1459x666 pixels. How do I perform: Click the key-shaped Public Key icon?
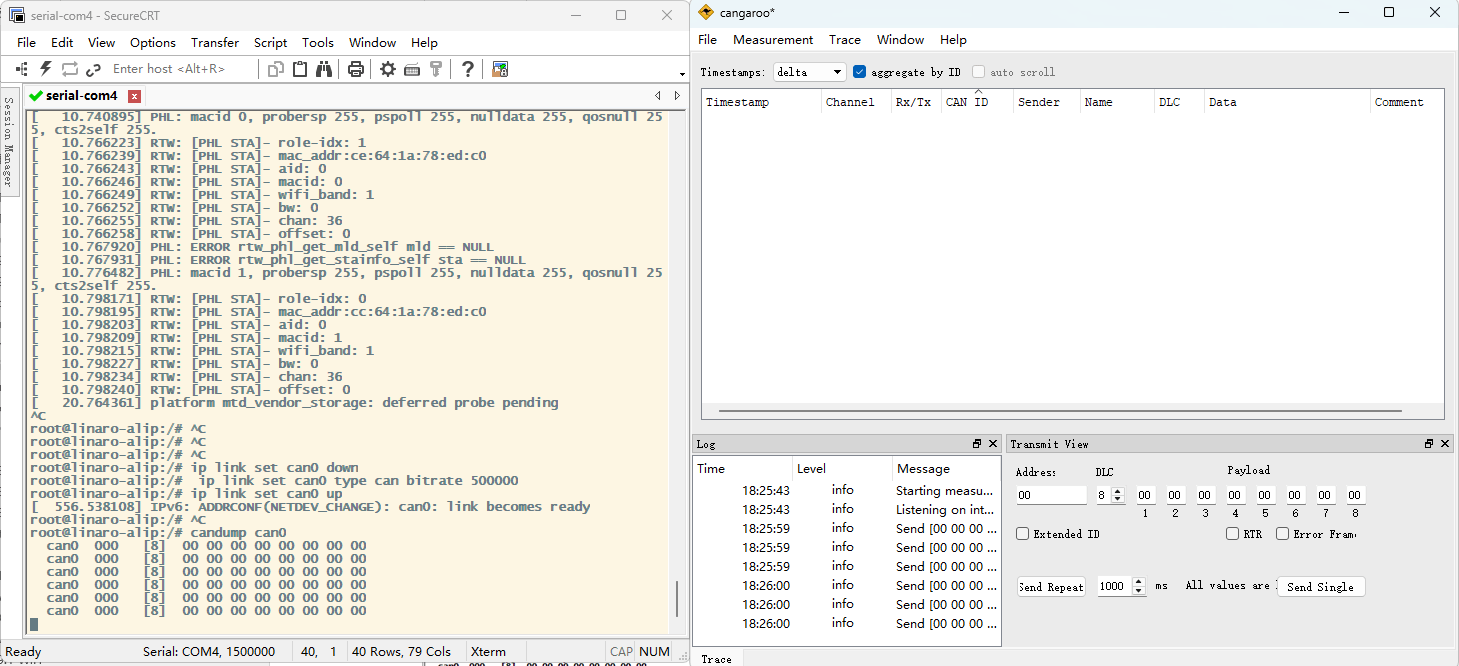[436, 69]
